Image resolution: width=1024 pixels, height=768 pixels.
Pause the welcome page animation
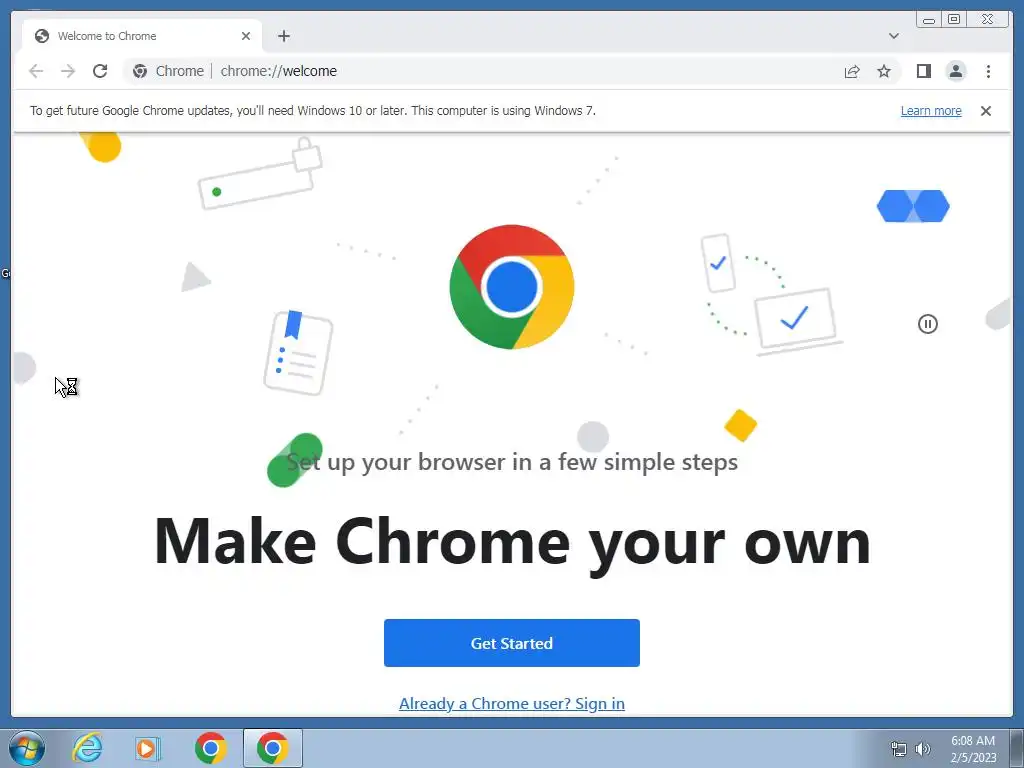pos(927,324)
